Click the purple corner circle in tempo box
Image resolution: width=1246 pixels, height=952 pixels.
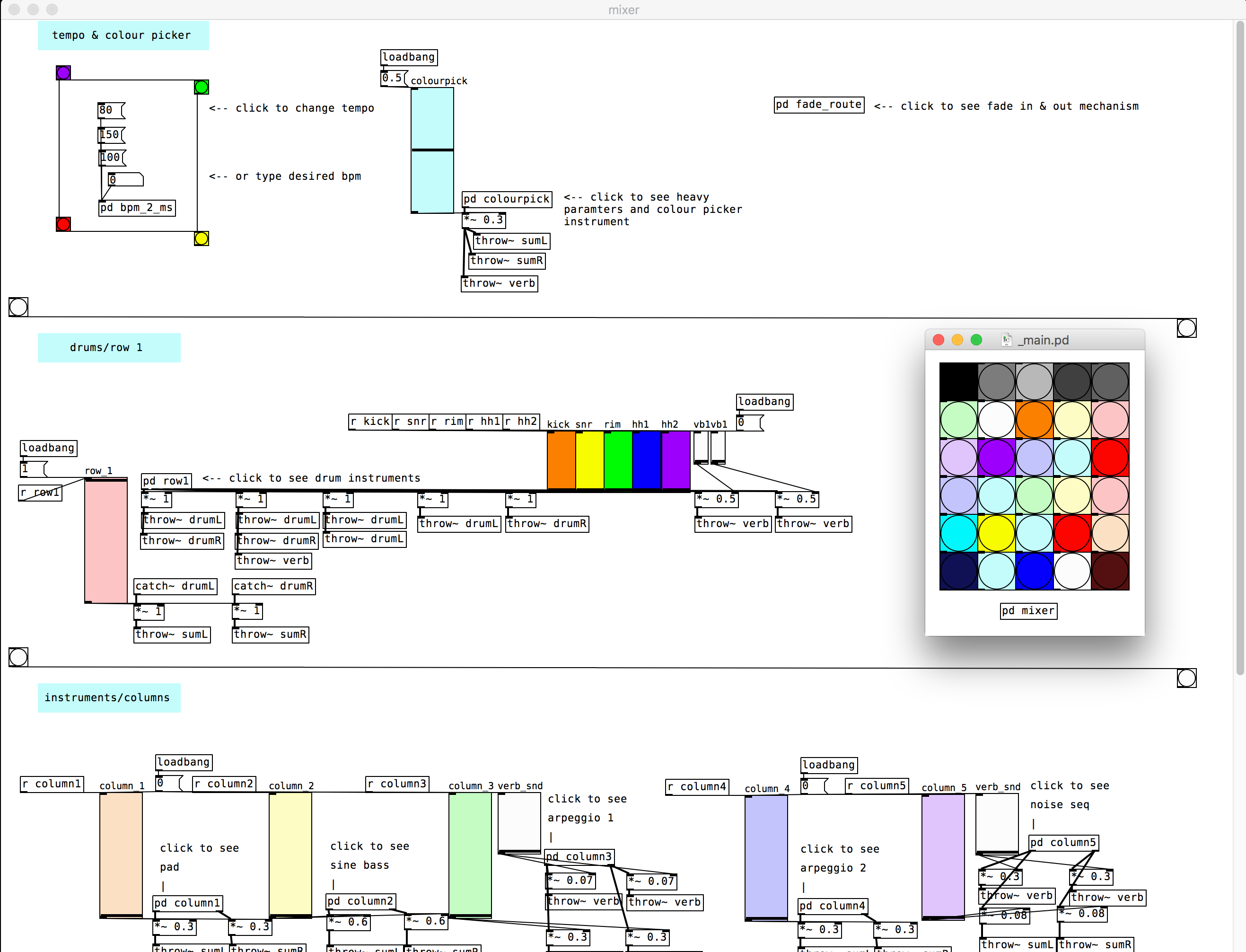tap(63, 72)
